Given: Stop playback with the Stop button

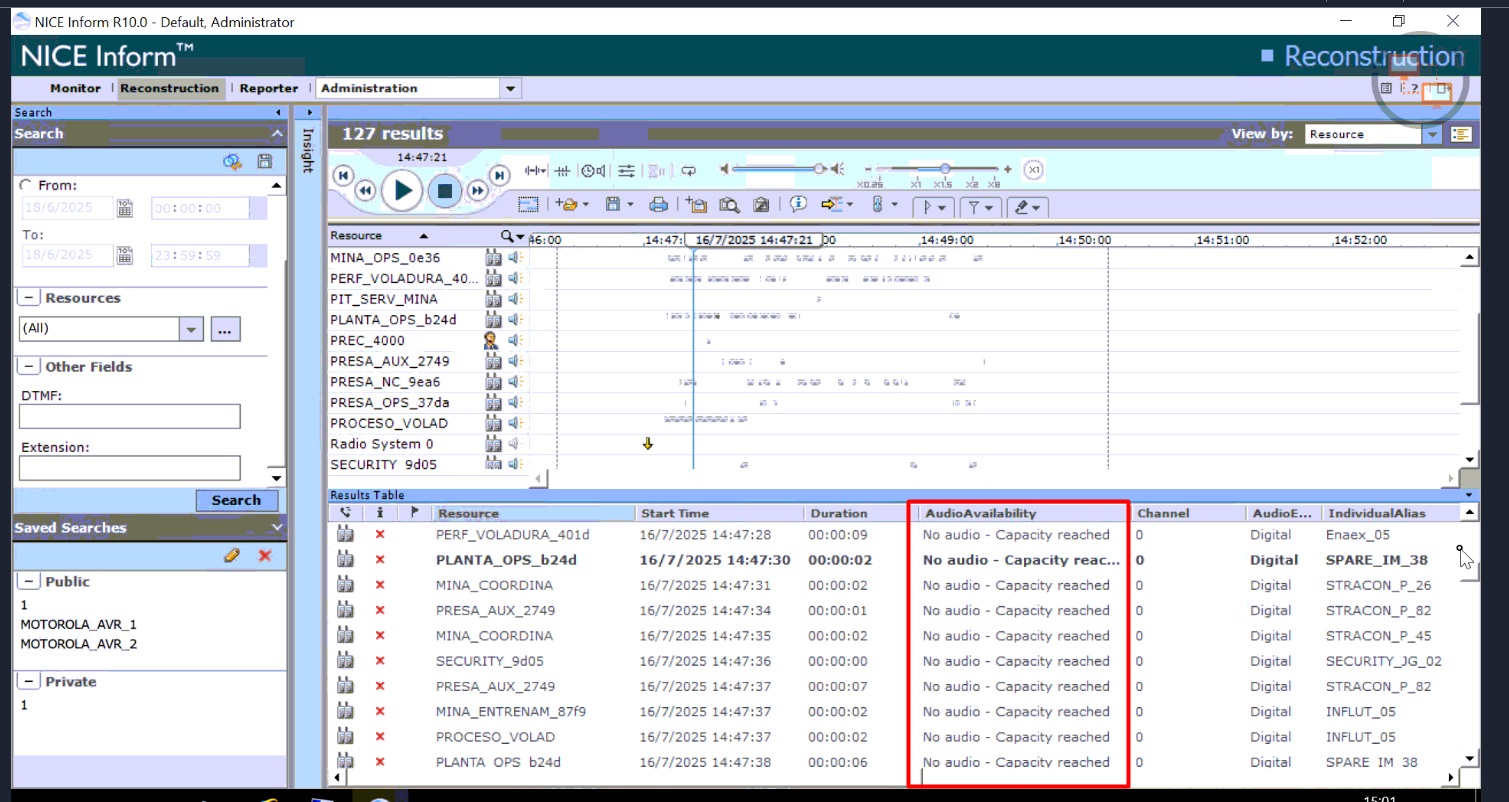Looking at the screenshot, I should [446, 190].
